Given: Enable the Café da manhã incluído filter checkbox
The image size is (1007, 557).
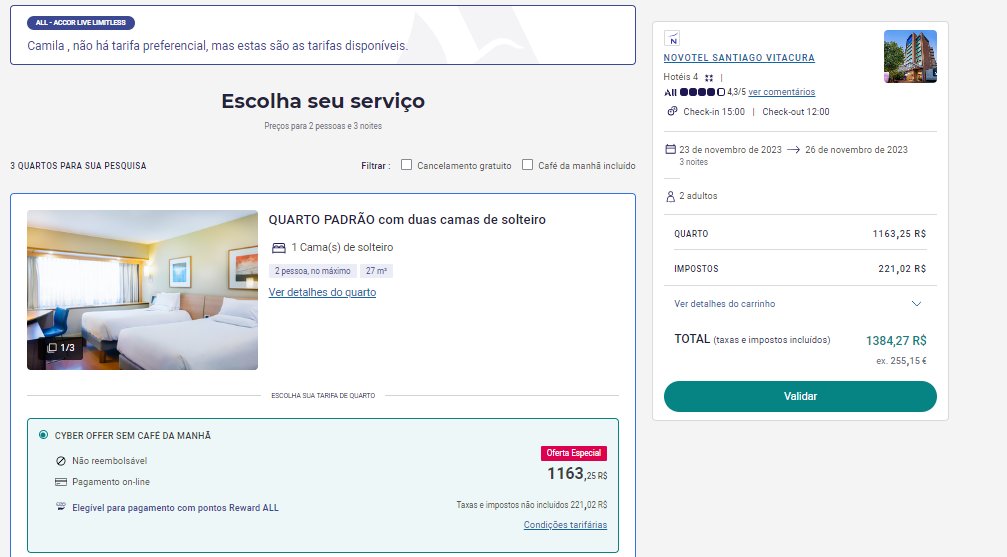Looking at the screenshot, I should [527, 164].
